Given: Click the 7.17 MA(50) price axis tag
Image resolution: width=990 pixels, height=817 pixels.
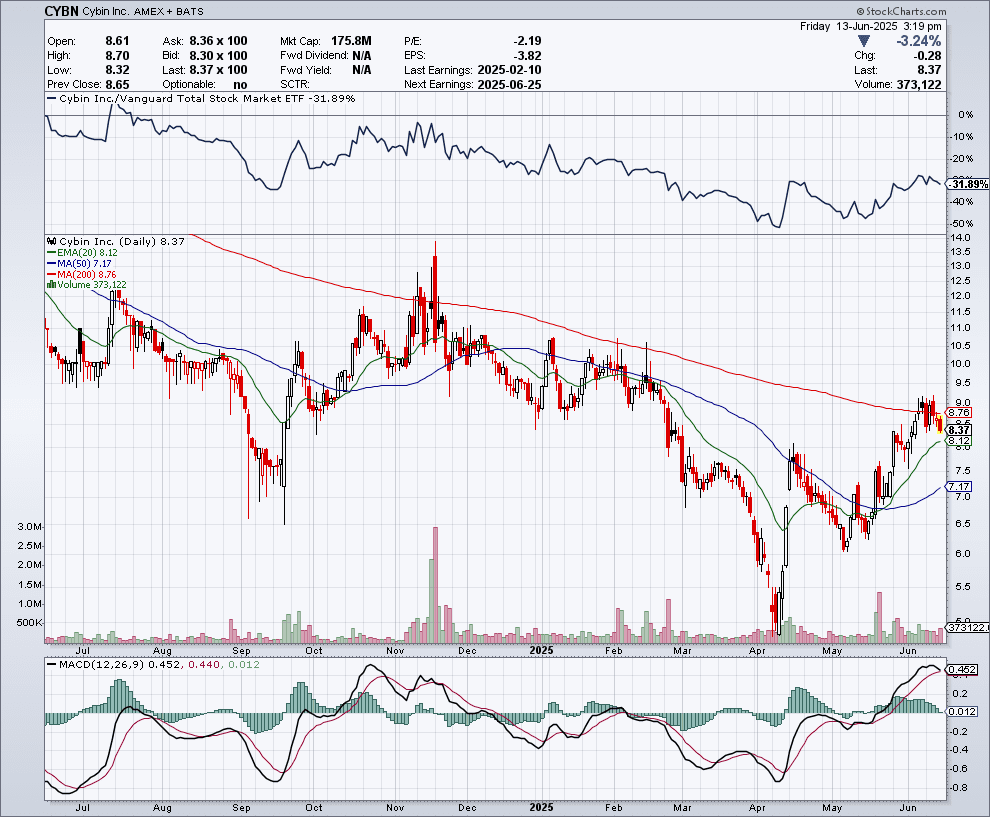Looking at the screenshot, I should 959,486.
